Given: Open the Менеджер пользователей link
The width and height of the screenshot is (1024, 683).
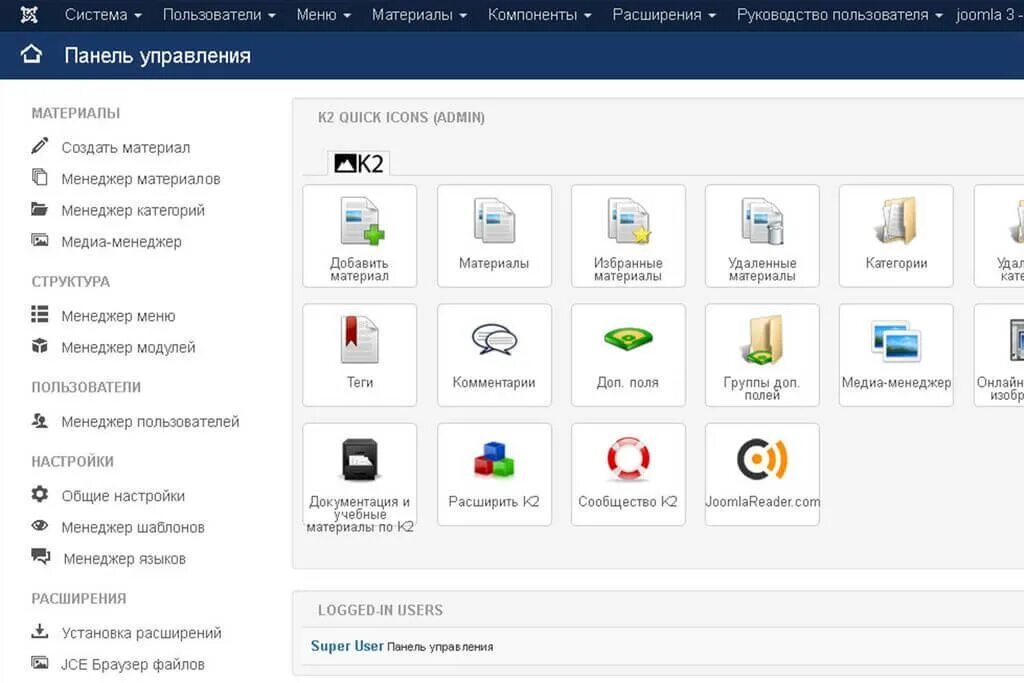Looking at the screenshot, I should click(150, 422).
